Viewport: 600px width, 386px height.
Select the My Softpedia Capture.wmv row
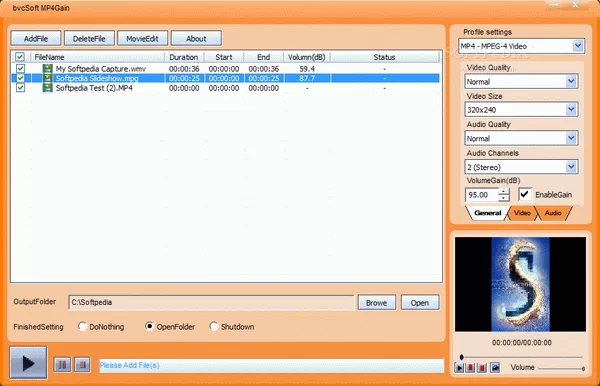point(226,69)
